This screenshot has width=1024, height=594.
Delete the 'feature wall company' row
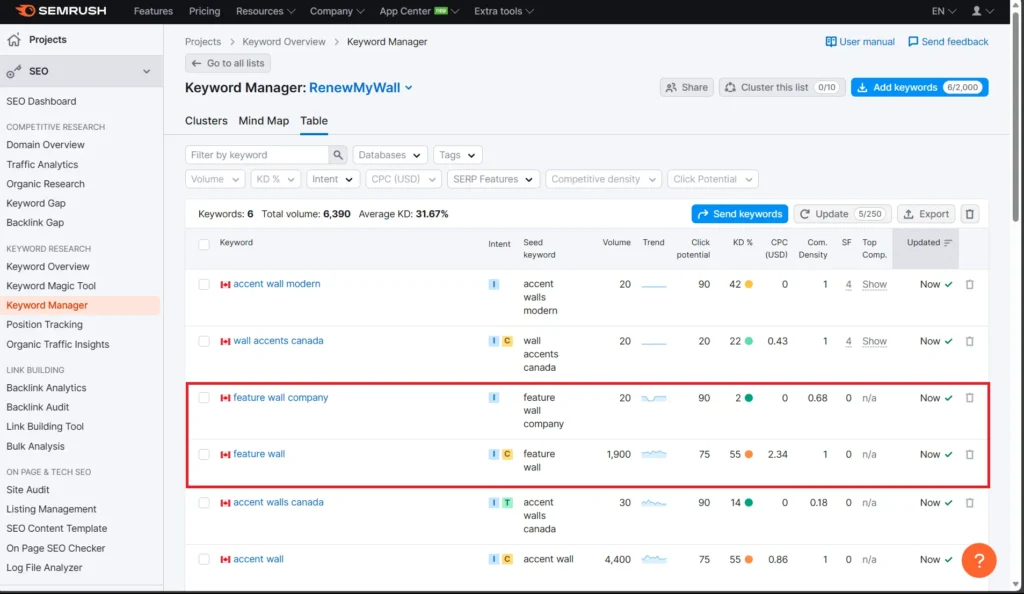click(970, 398)
